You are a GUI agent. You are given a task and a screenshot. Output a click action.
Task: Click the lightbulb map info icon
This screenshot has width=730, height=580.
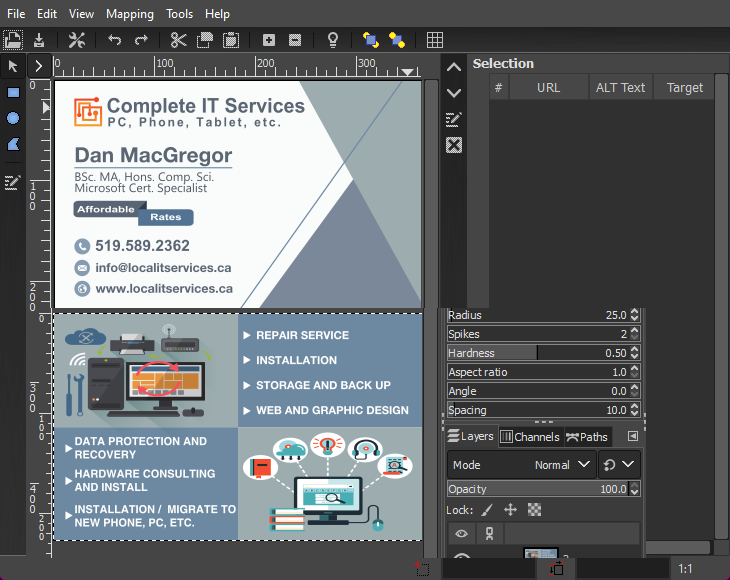click(332, 40)
